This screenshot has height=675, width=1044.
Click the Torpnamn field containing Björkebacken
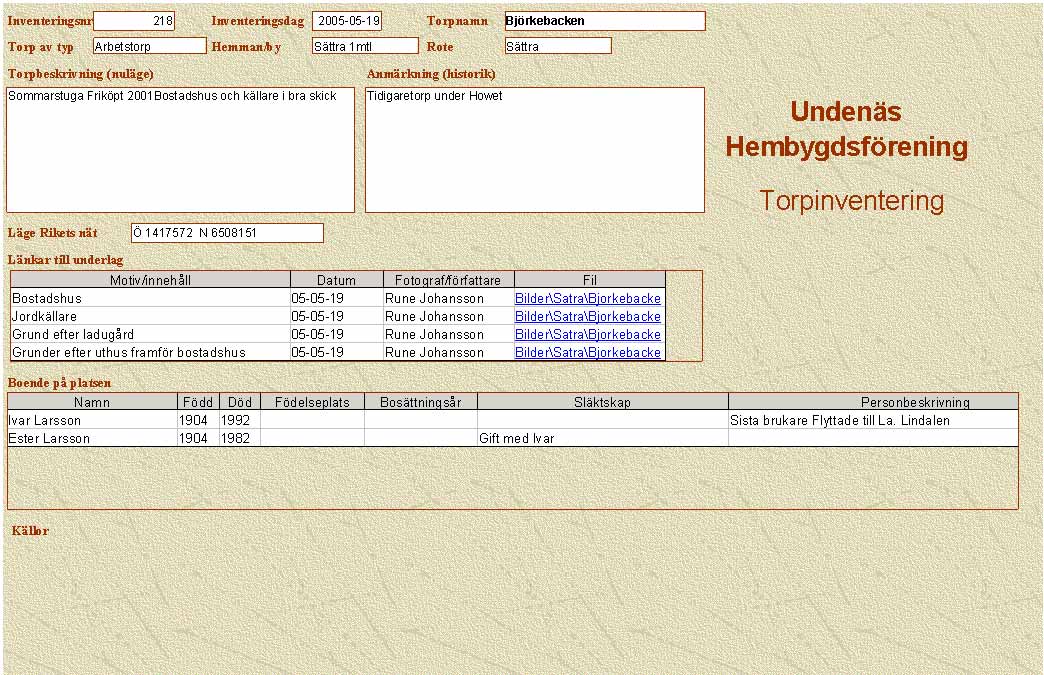point(604,21)
